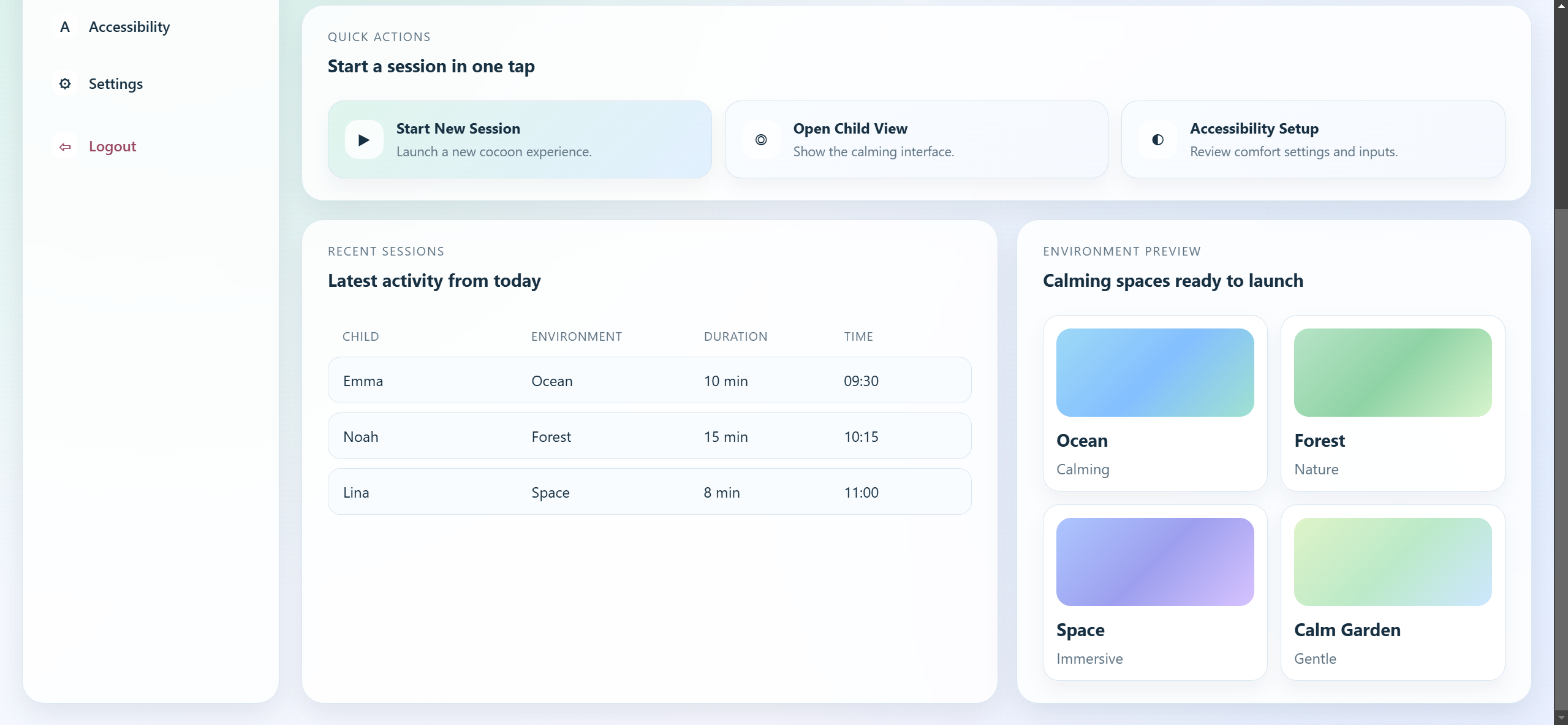Click the Logout arrow icon
1568x725 pixels.
(x=65, y=146)
